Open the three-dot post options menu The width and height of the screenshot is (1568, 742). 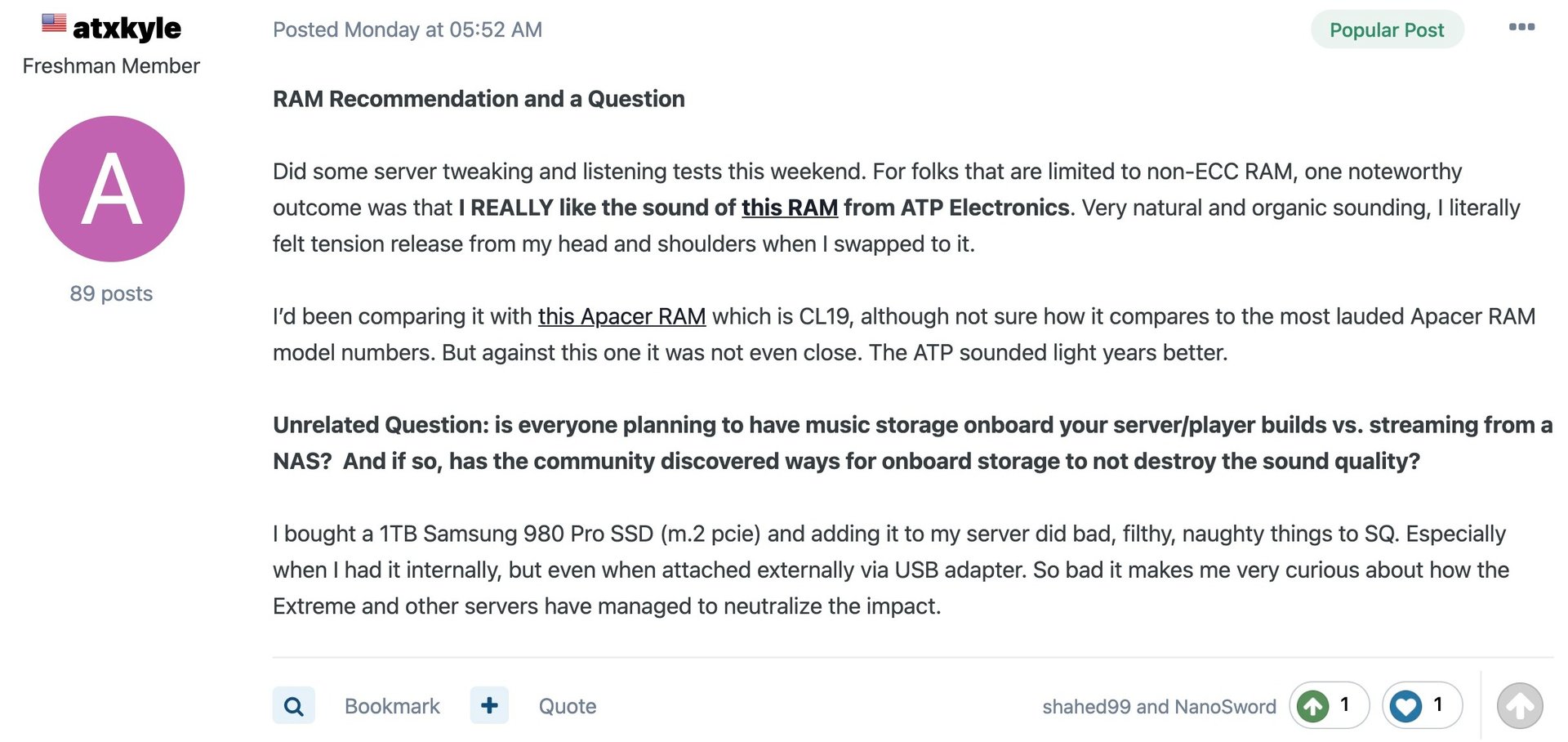pyautogui.click(x=1521, y=28)
